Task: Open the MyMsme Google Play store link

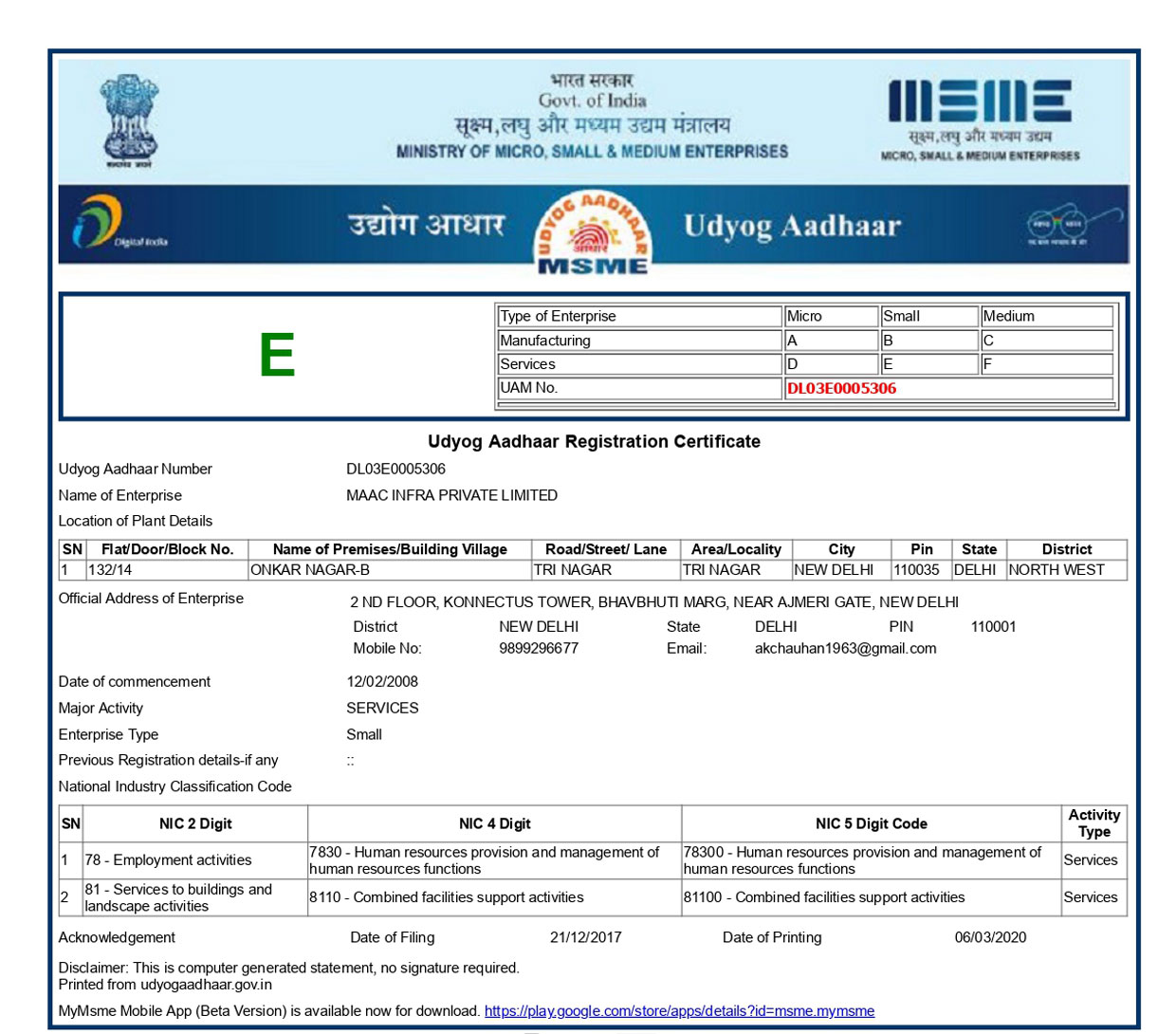Action: tap(679, 1011)
